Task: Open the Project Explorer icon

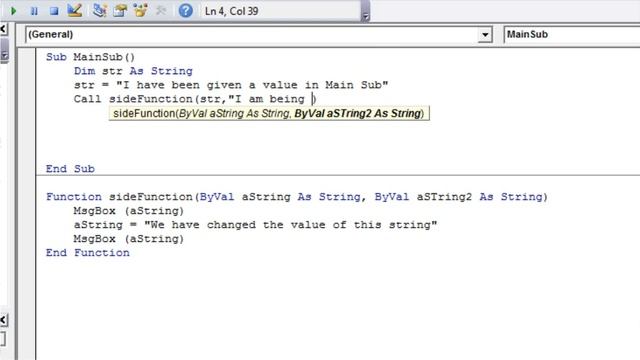Action: (x=99, y=10)
